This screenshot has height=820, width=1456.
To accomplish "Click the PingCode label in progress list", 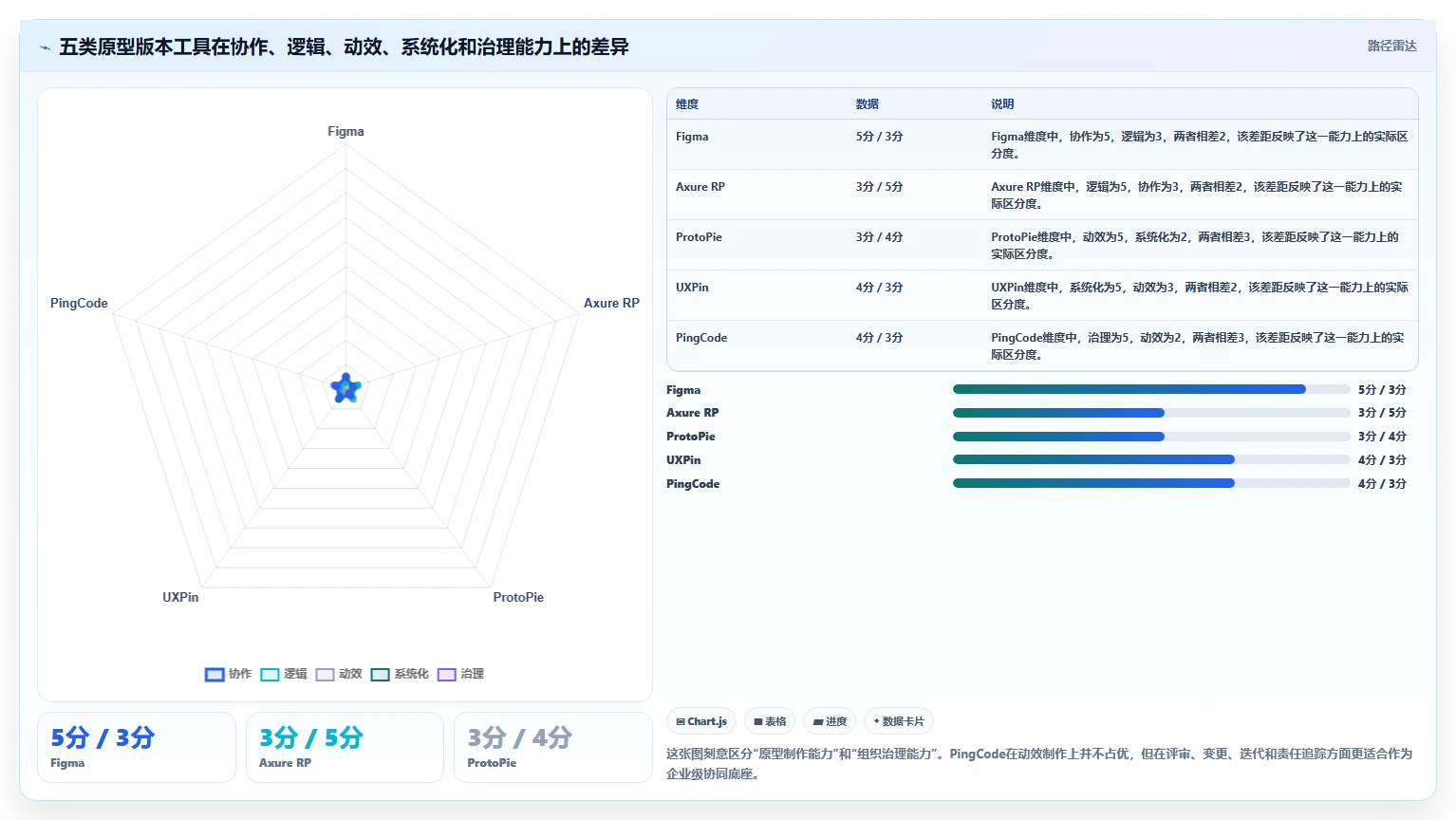I will [x=693, y=484].
